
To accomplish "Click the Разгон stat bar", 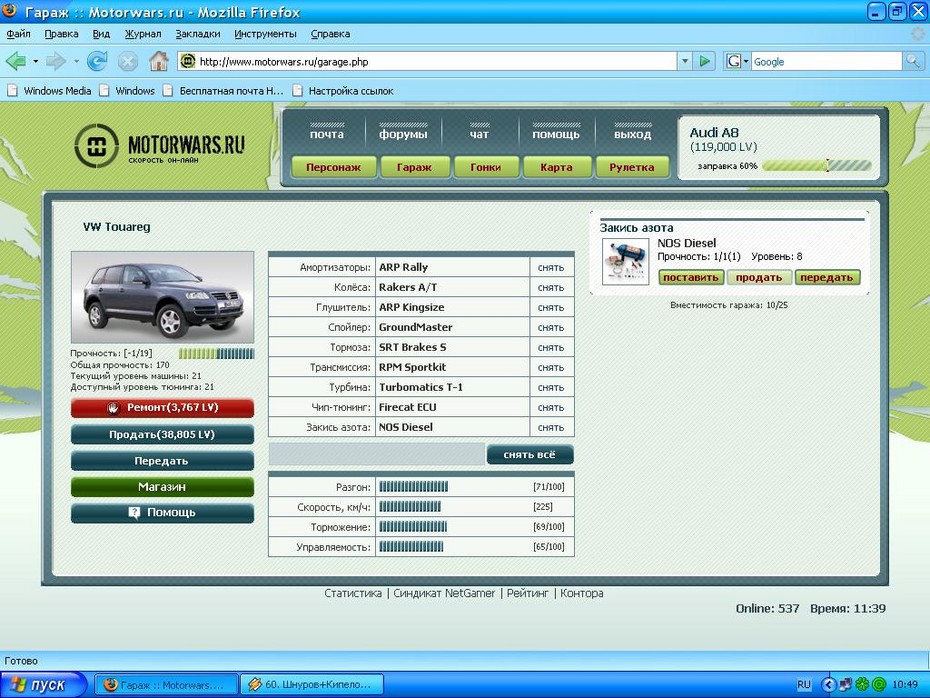I will (413, 487).
